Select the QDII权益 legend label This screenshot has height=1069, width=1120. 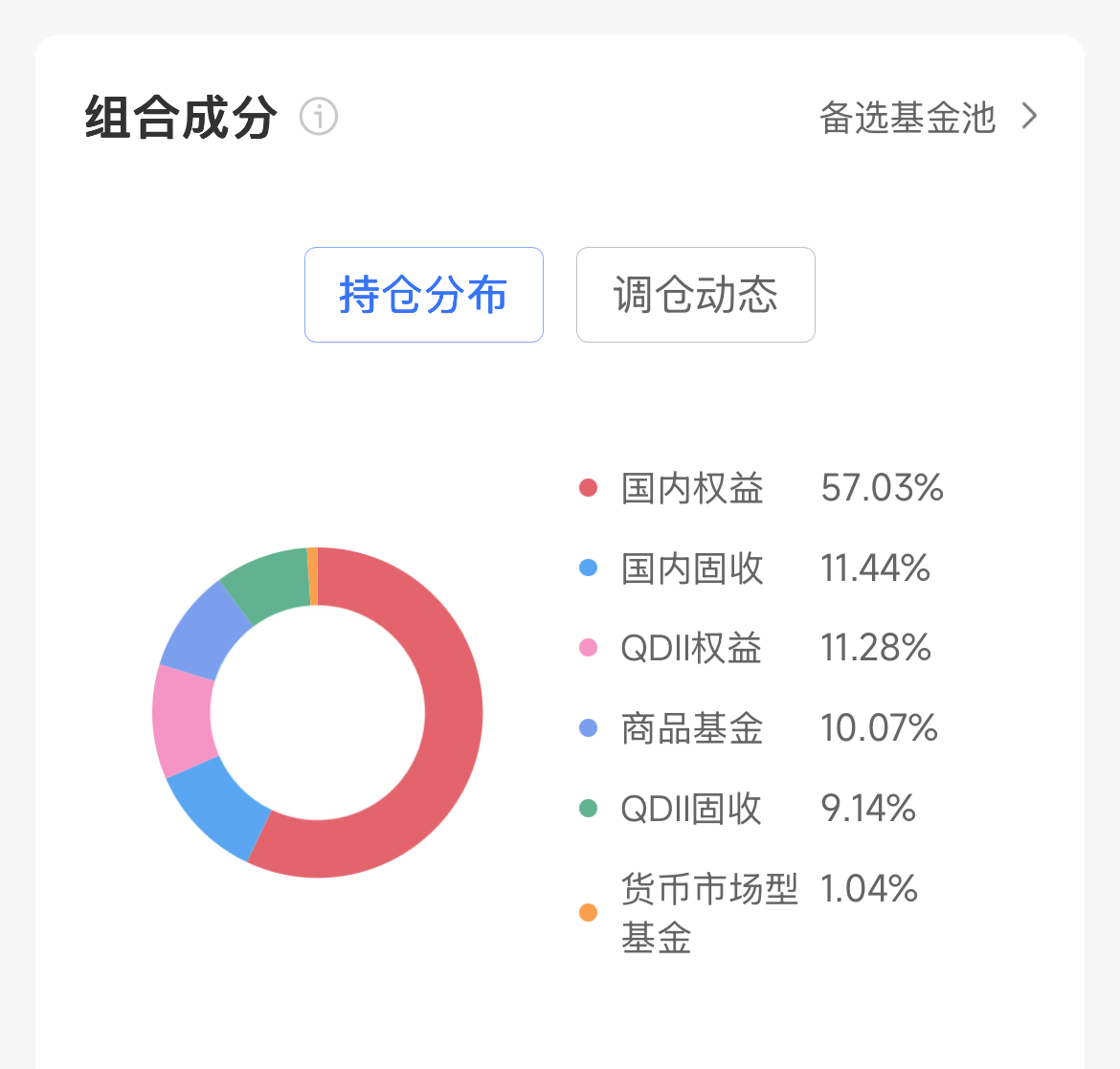691,648
